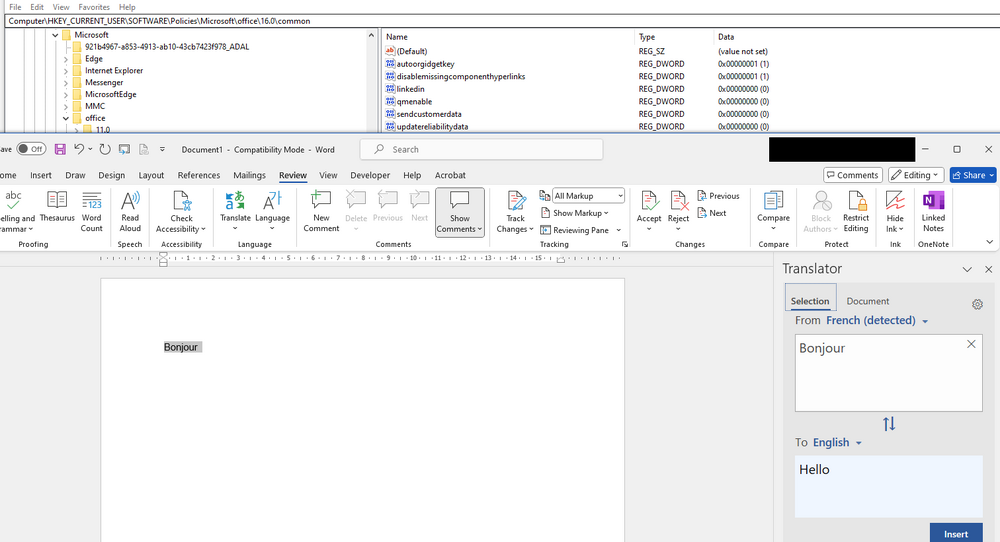The height and width of the screenshot is (542, 1000).
Task: Click Restrict Editing
Action: coord(856,212)
